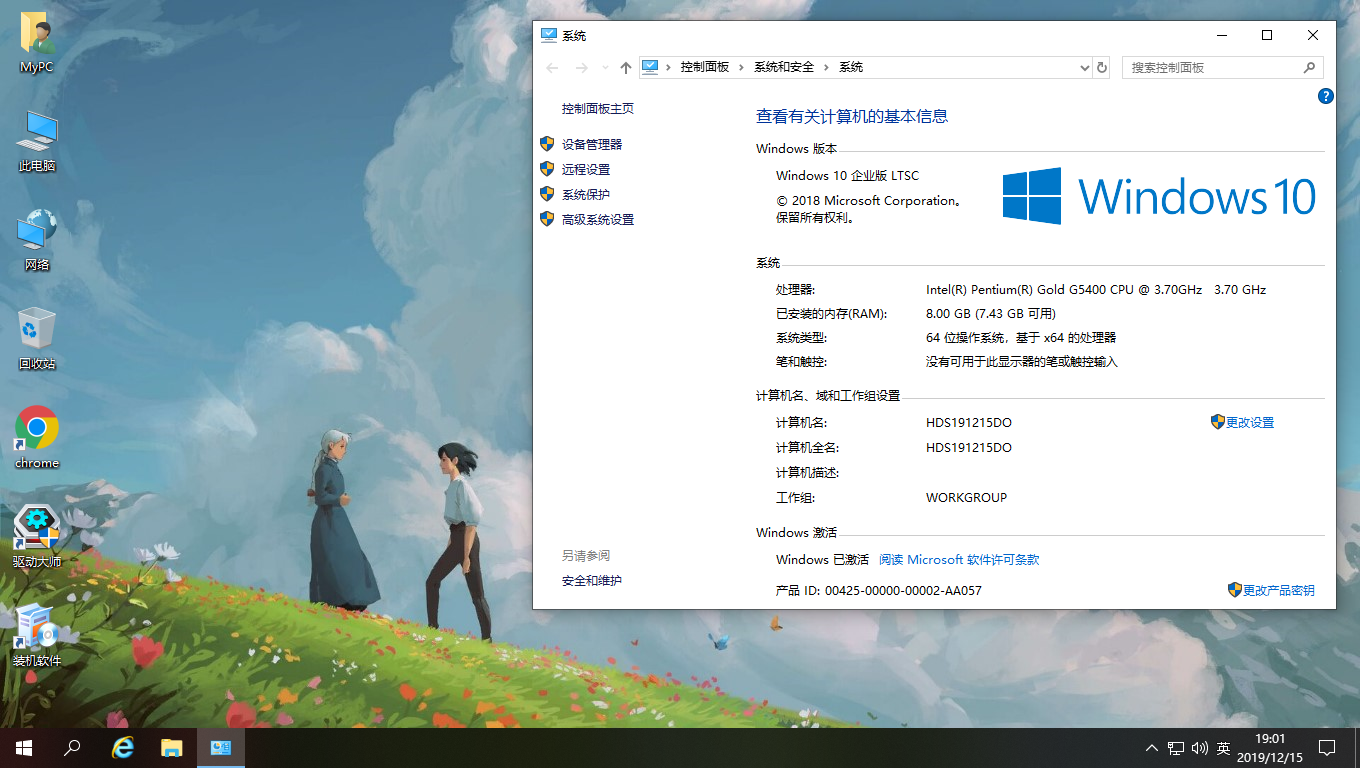Select the 网络 desktop icon
Image resolution: width=1360 pixels, height=768 pixels.
point(37,240)
